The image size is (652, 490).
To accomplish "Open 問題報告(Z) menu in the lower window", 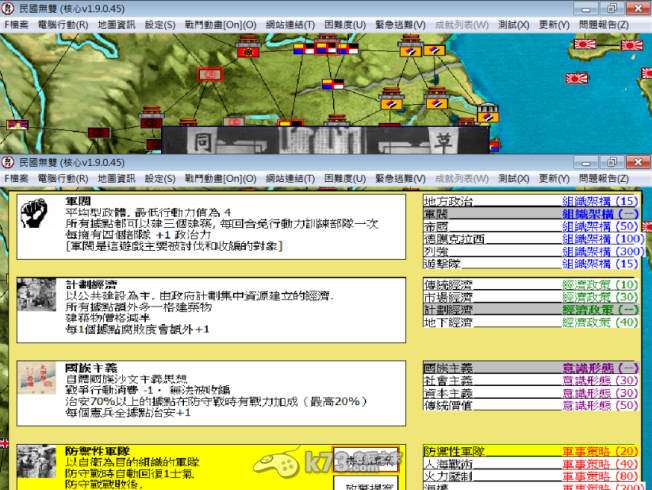I will click(x=604, y=179).
